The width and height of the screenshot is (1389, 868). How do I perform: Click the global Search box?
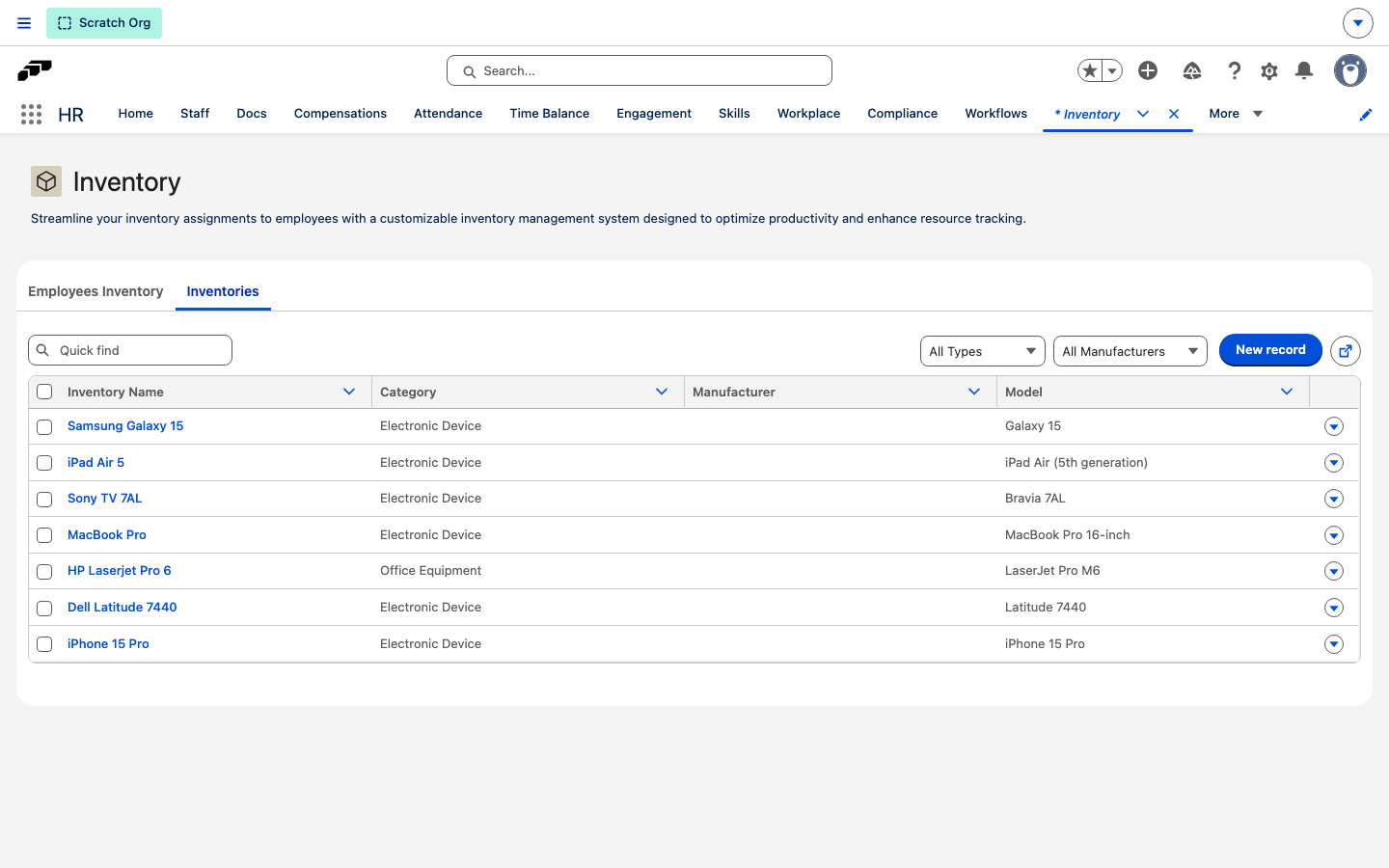click(x=640, y=70)
